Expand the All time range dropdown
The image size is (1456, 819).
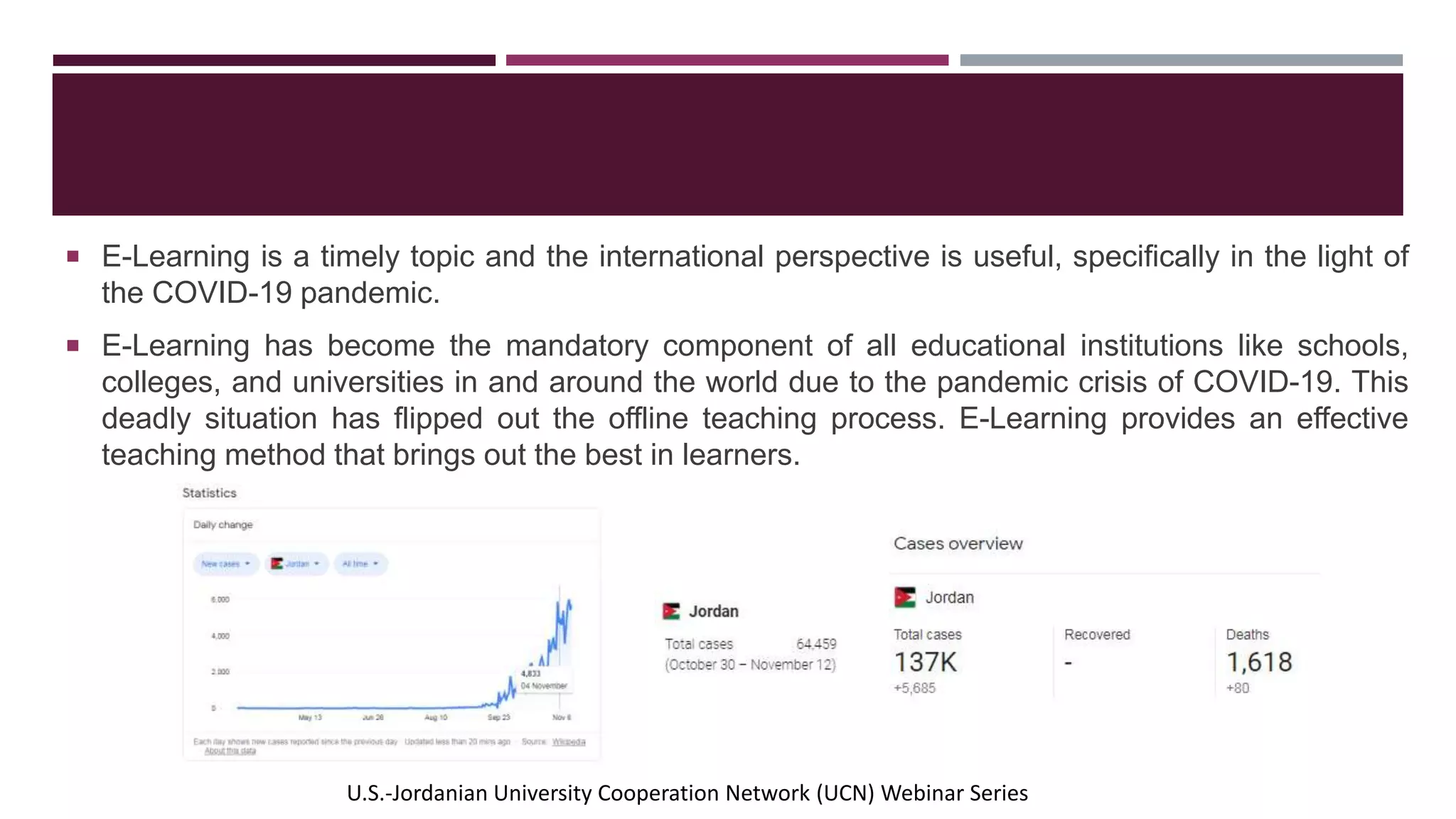coord(360,564)
